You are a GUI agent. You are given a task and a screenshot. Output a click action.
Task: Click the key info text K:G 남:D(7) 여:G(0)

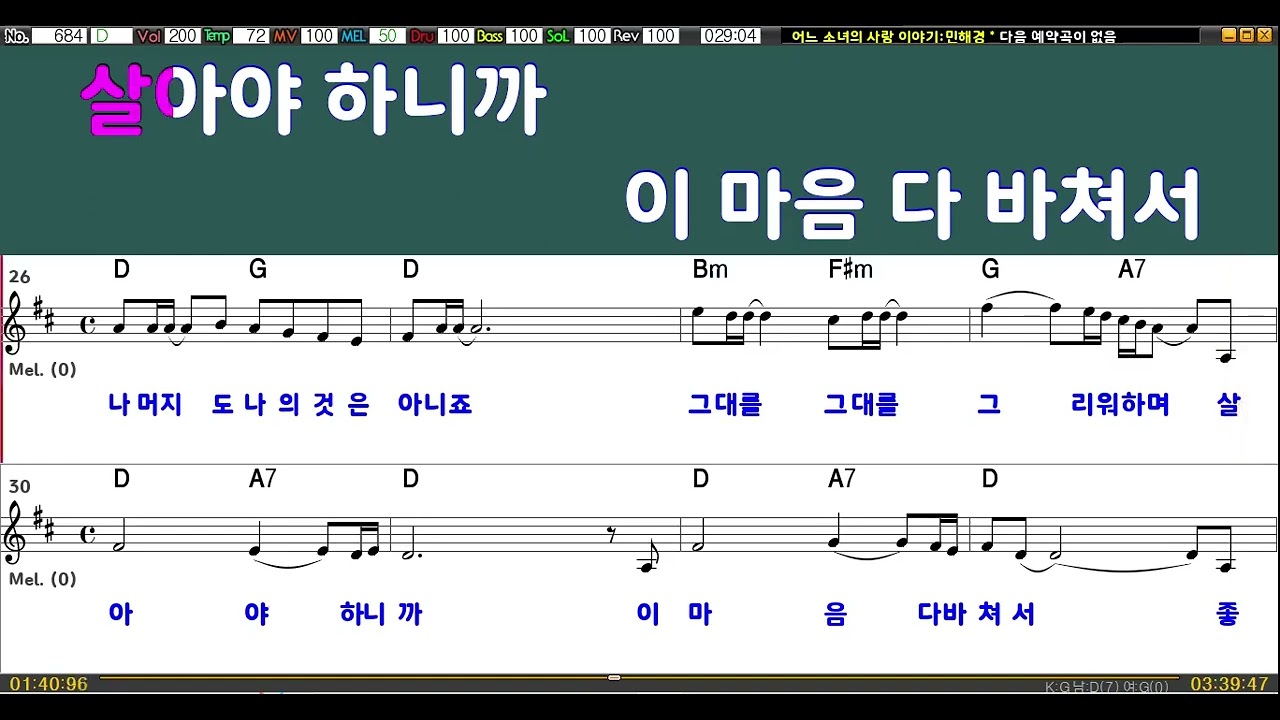[1107, 687]
